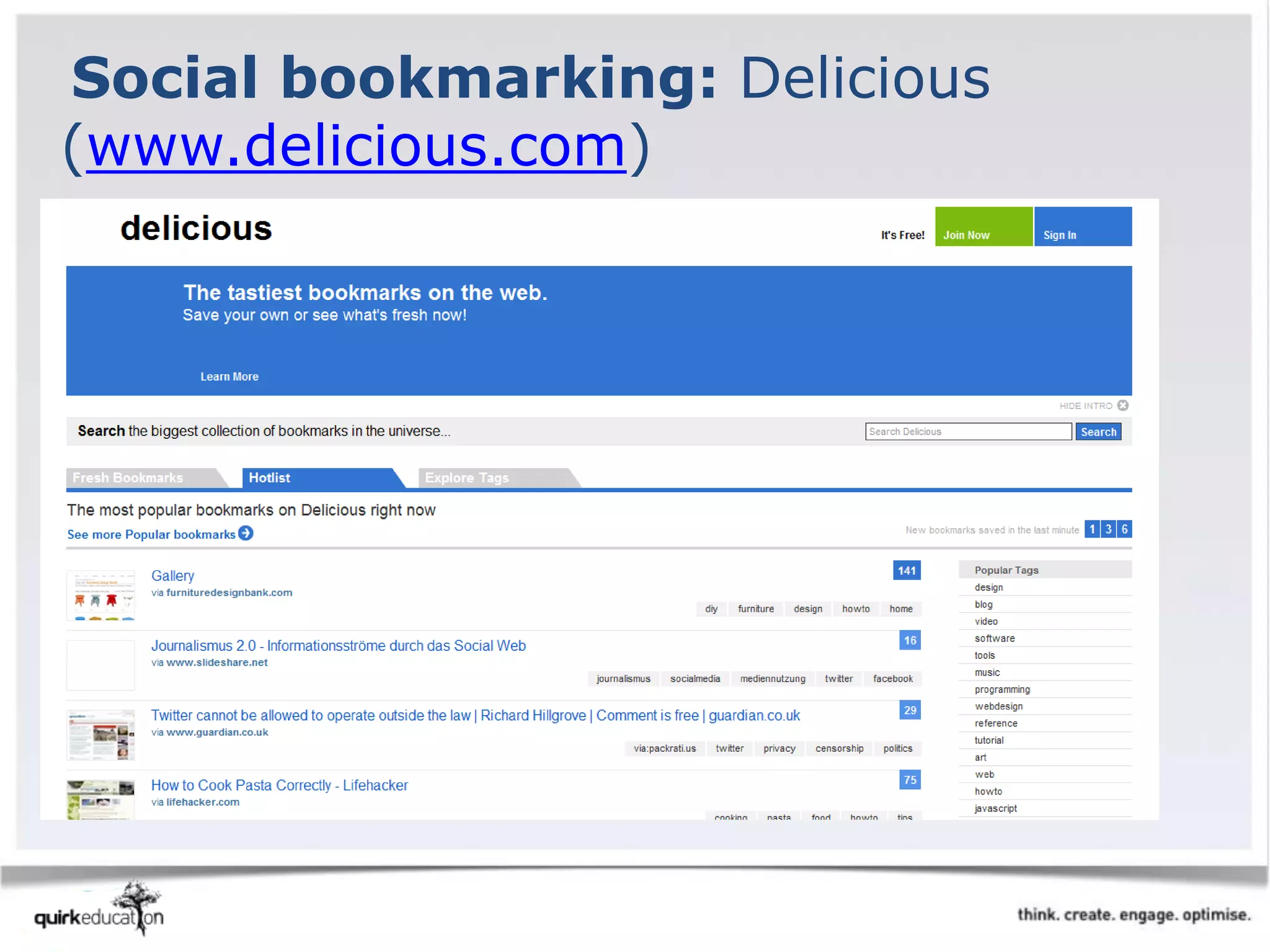
Task: Click the programming entry in Popular Tags
Action: 1045,689
